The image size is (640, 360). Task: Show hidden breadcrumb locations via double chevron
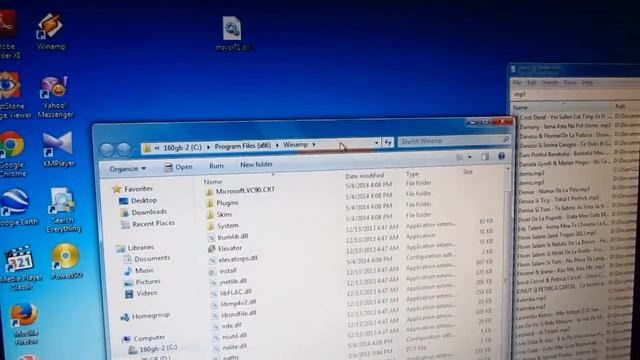click(157, 148)
